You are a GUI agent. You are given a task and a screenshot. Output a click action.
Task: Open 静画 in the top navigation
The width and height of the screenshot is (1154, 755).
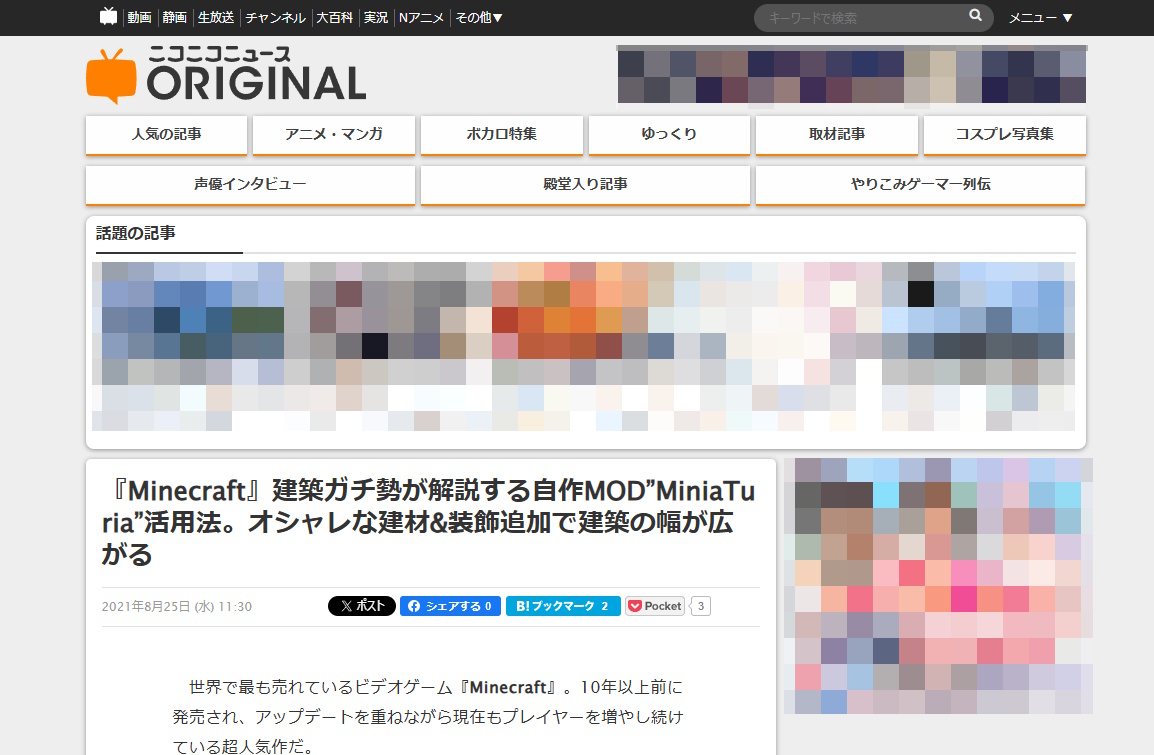[174, 18]
